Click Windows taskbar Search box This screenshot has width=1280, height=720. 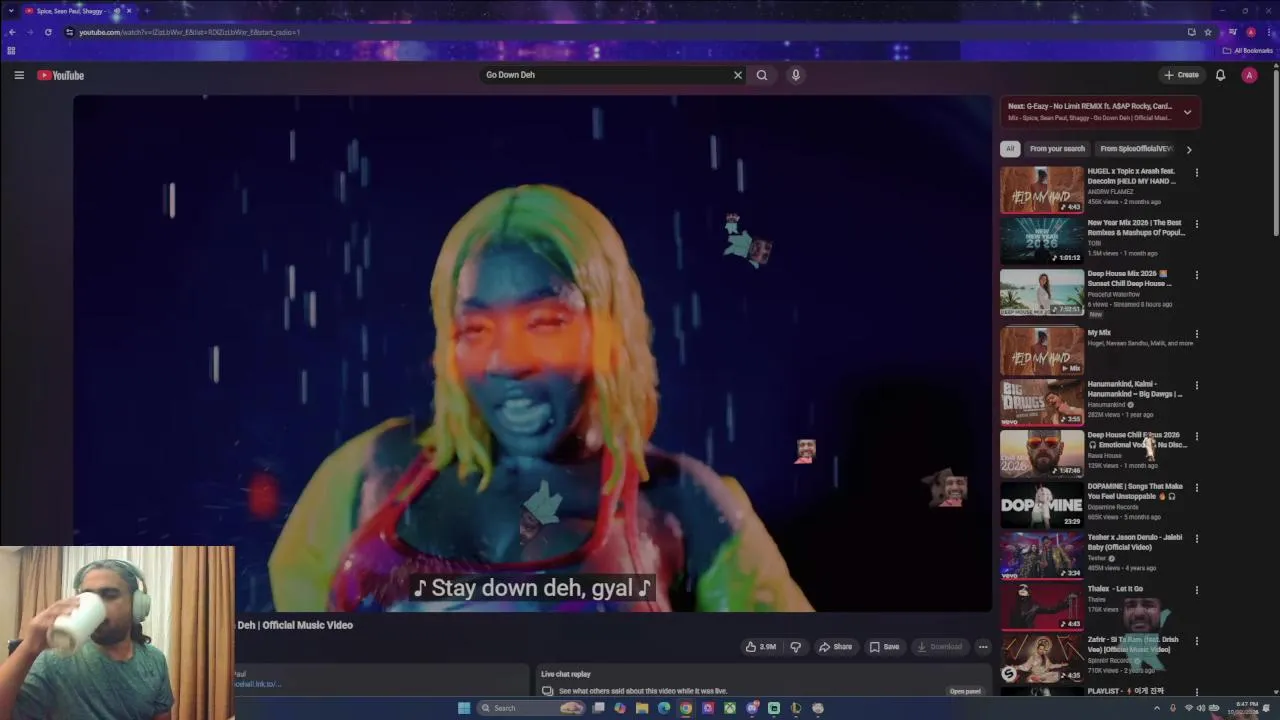click(x=530, y=708)
